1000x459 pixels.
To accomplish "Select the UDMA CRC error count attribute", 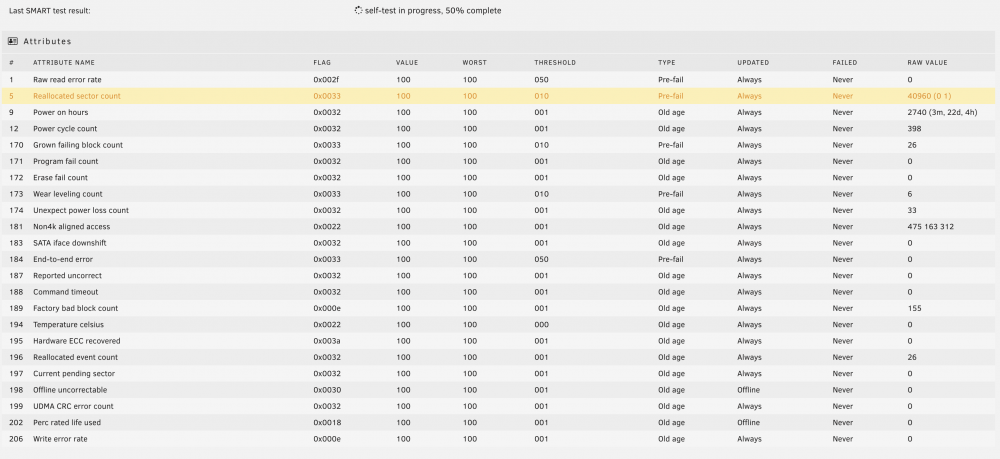I will point(73,406).
